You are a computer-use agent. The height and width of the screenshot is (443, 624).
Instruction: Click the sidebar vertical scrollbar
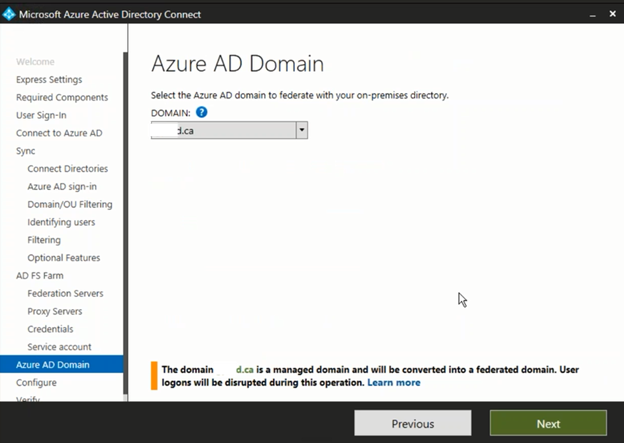(x=125, y=223)
